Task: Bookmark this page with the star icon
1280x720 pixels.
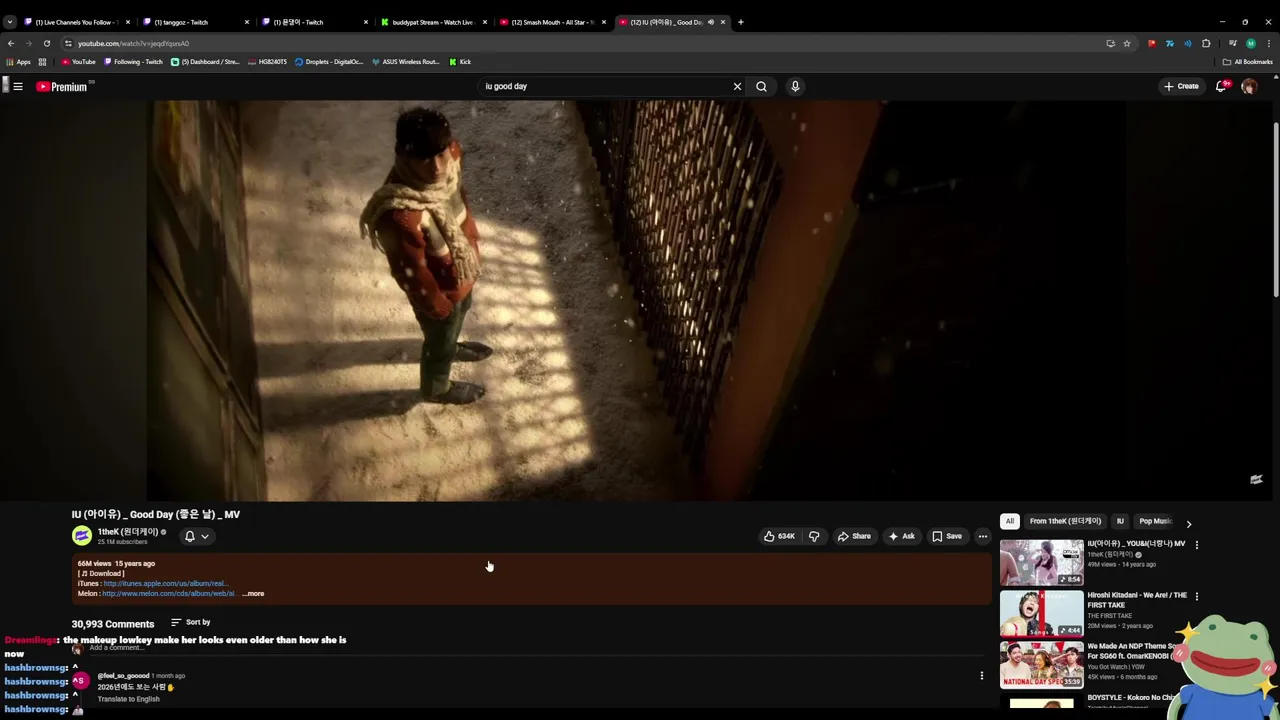Action: pos(1127,43)
